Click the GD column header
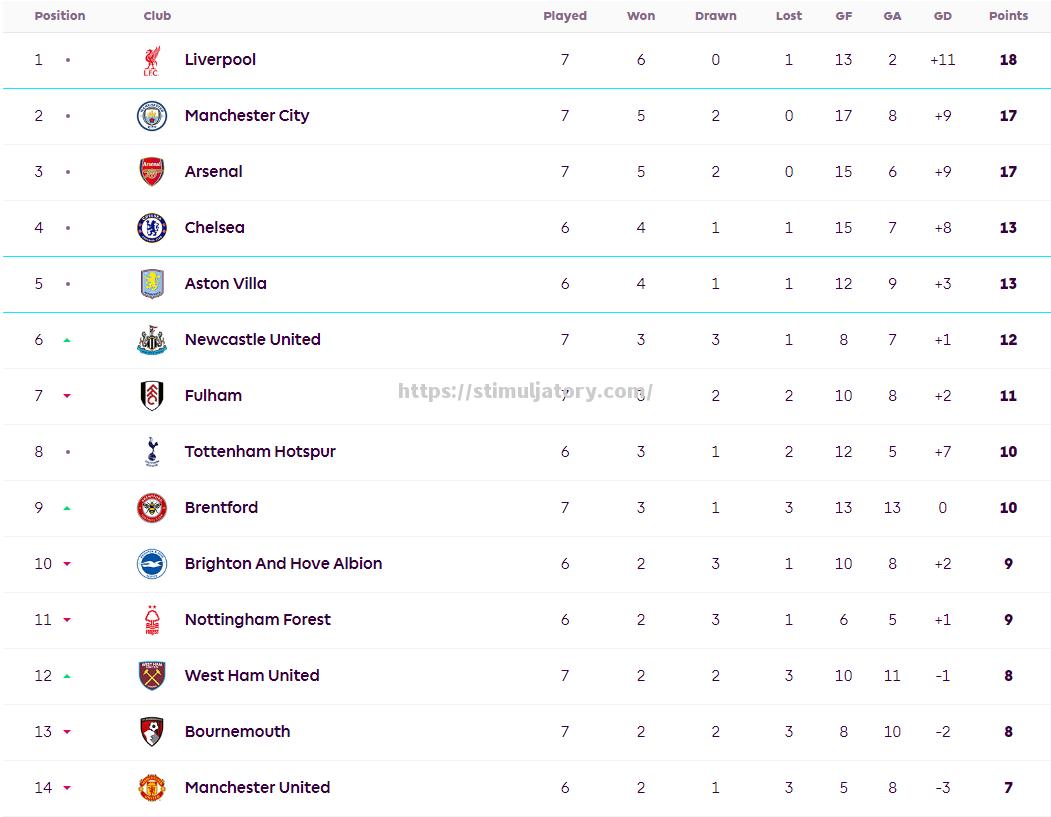The width and height of the screenshot is (1051, 817). click(x=942, y=16)
